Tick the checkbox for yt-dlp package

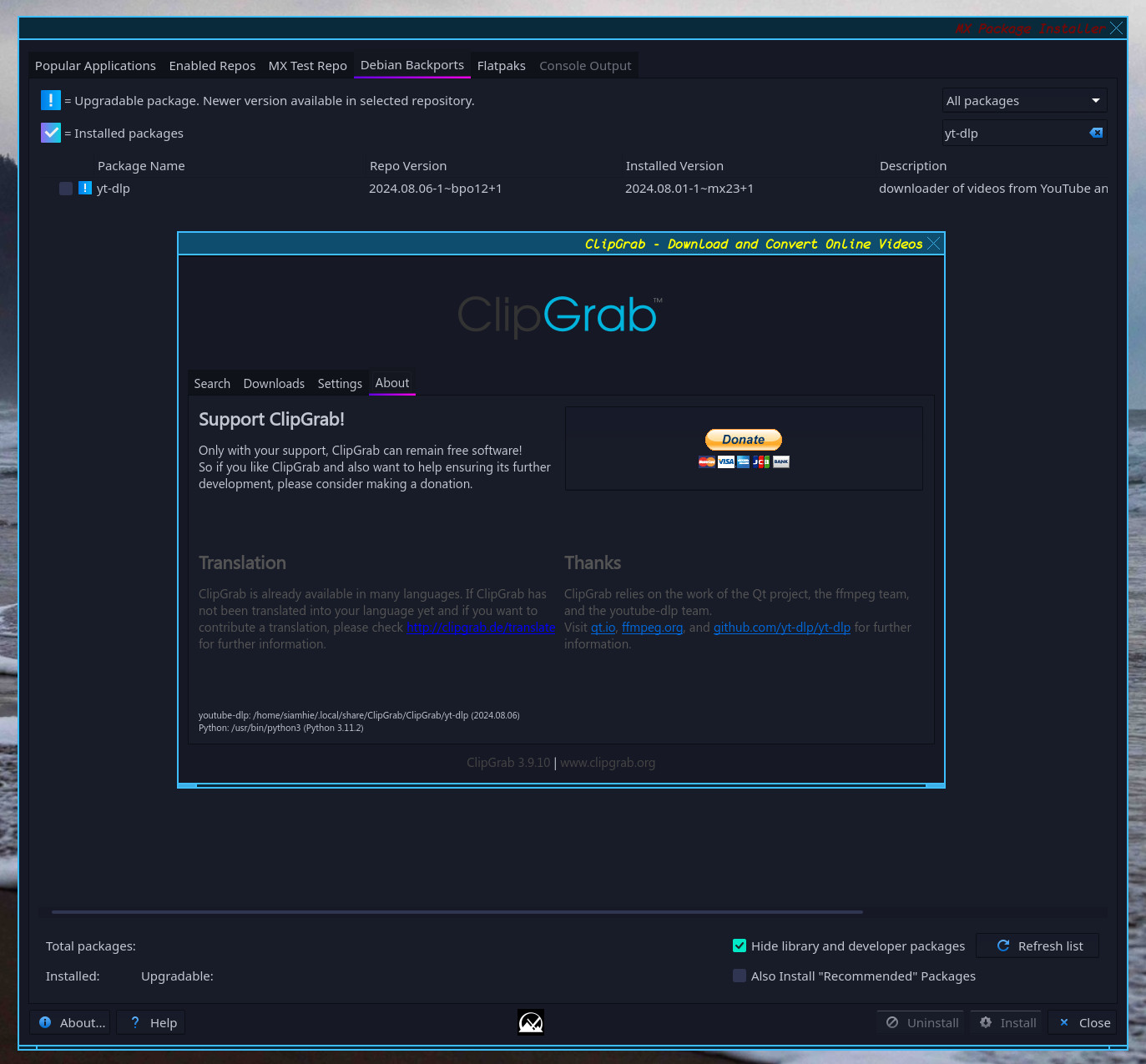point(66,189)
